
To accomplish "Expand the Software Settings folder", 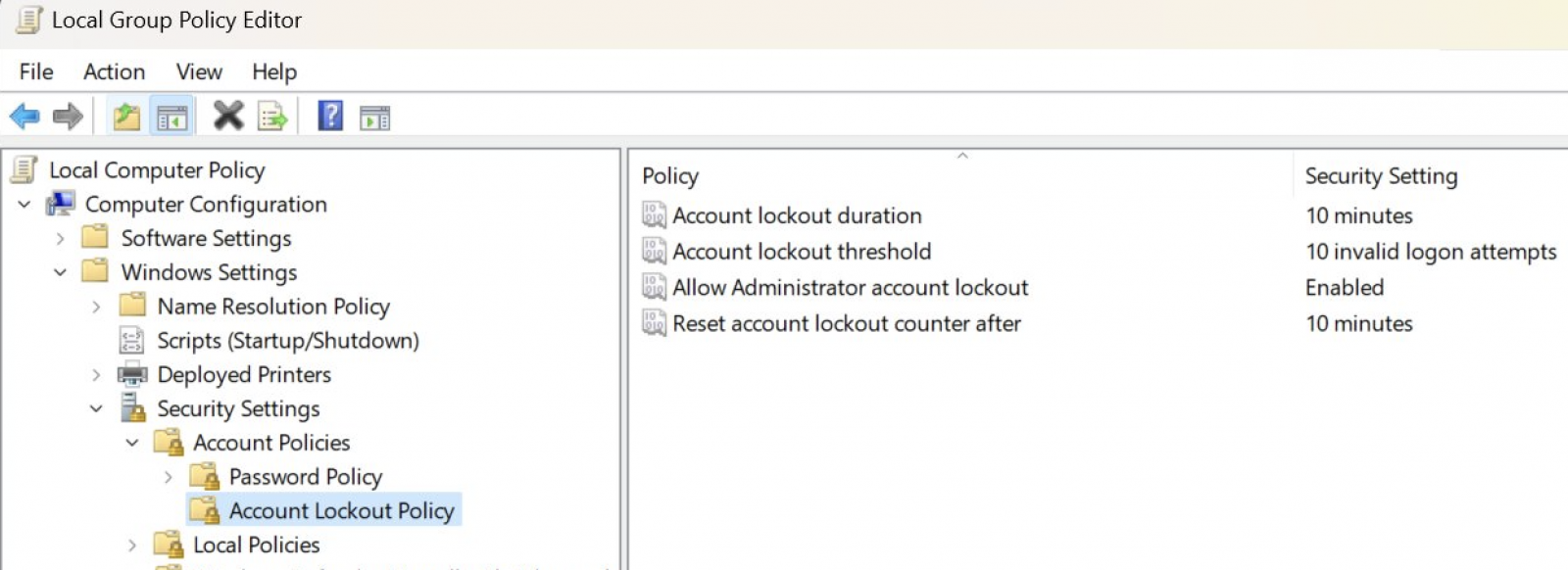I will tap(61, 239).
